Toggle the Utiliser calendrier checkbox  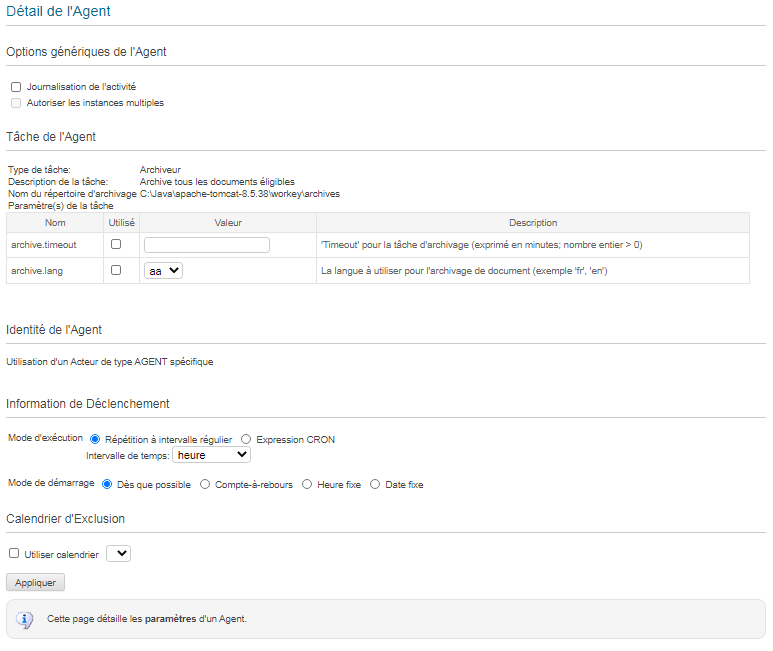click(x=14, y=553)
